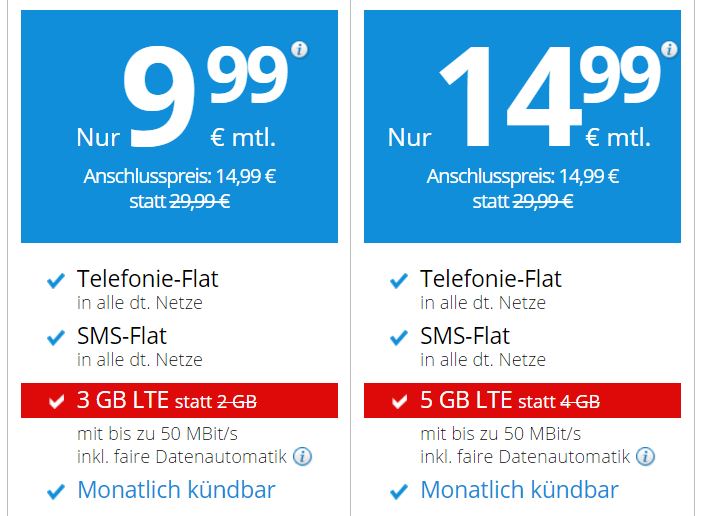Select the 9,99 € mtl. price box

point(180,127)
